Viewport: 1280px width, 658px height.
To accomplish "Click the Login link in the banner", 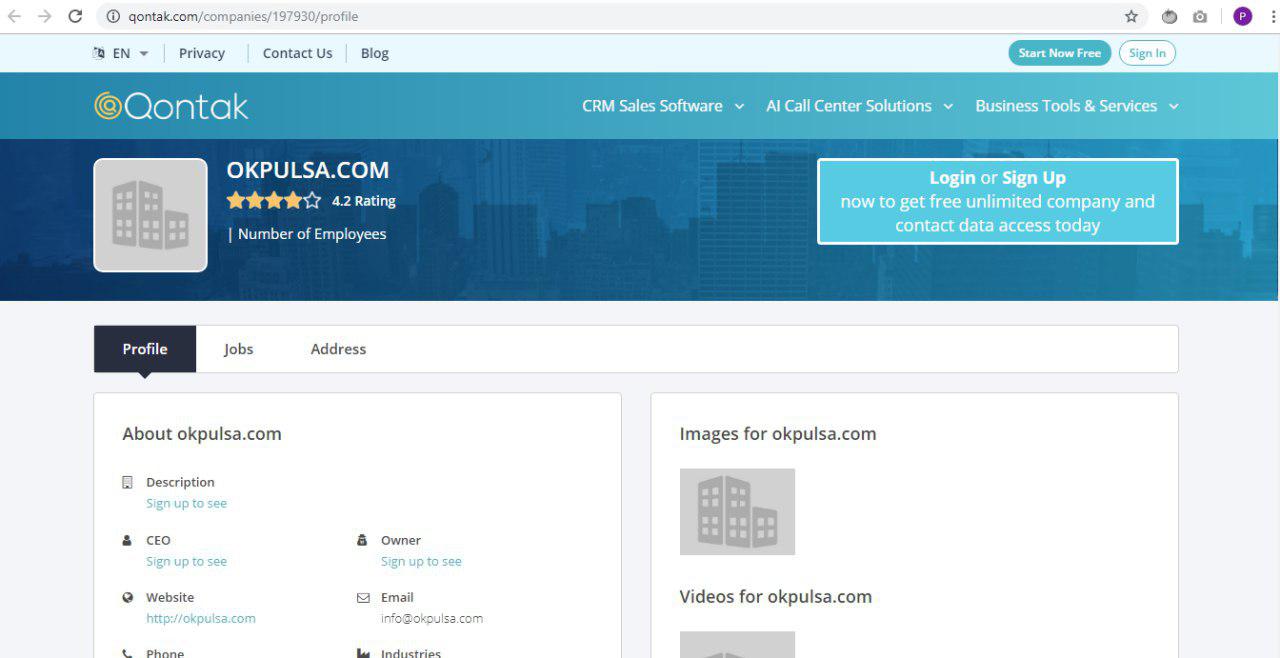I will [952, 178].
